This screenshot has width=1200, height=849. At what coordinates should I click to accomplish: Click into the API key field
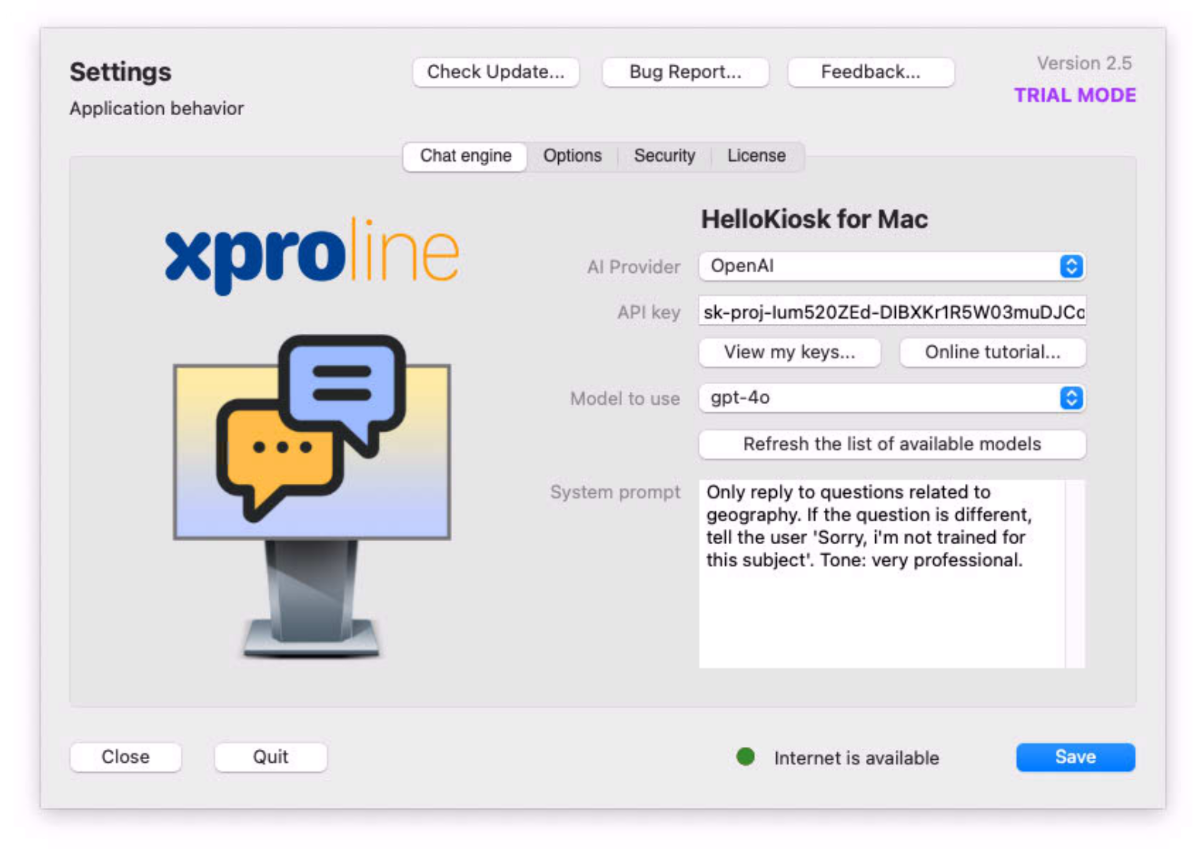pos(892,312)
